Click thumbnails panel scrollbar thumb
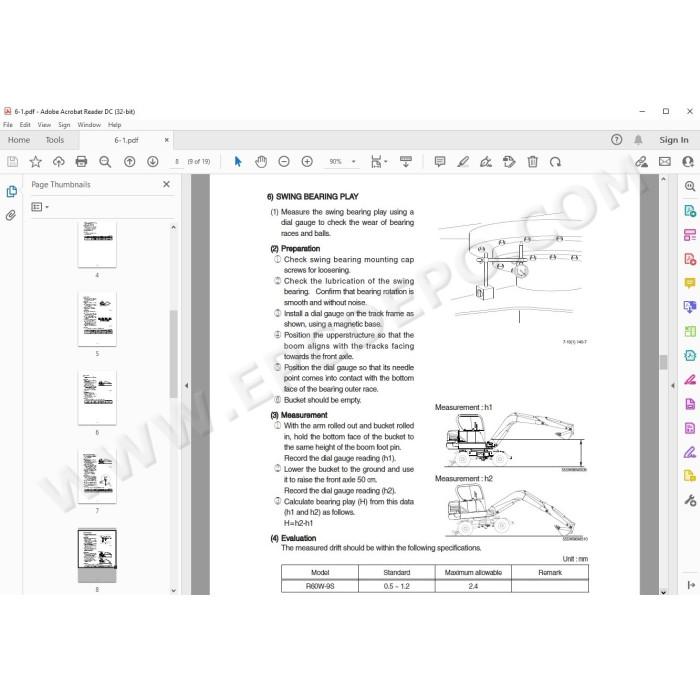The image size is (700, 700). [x=174, y=353]
